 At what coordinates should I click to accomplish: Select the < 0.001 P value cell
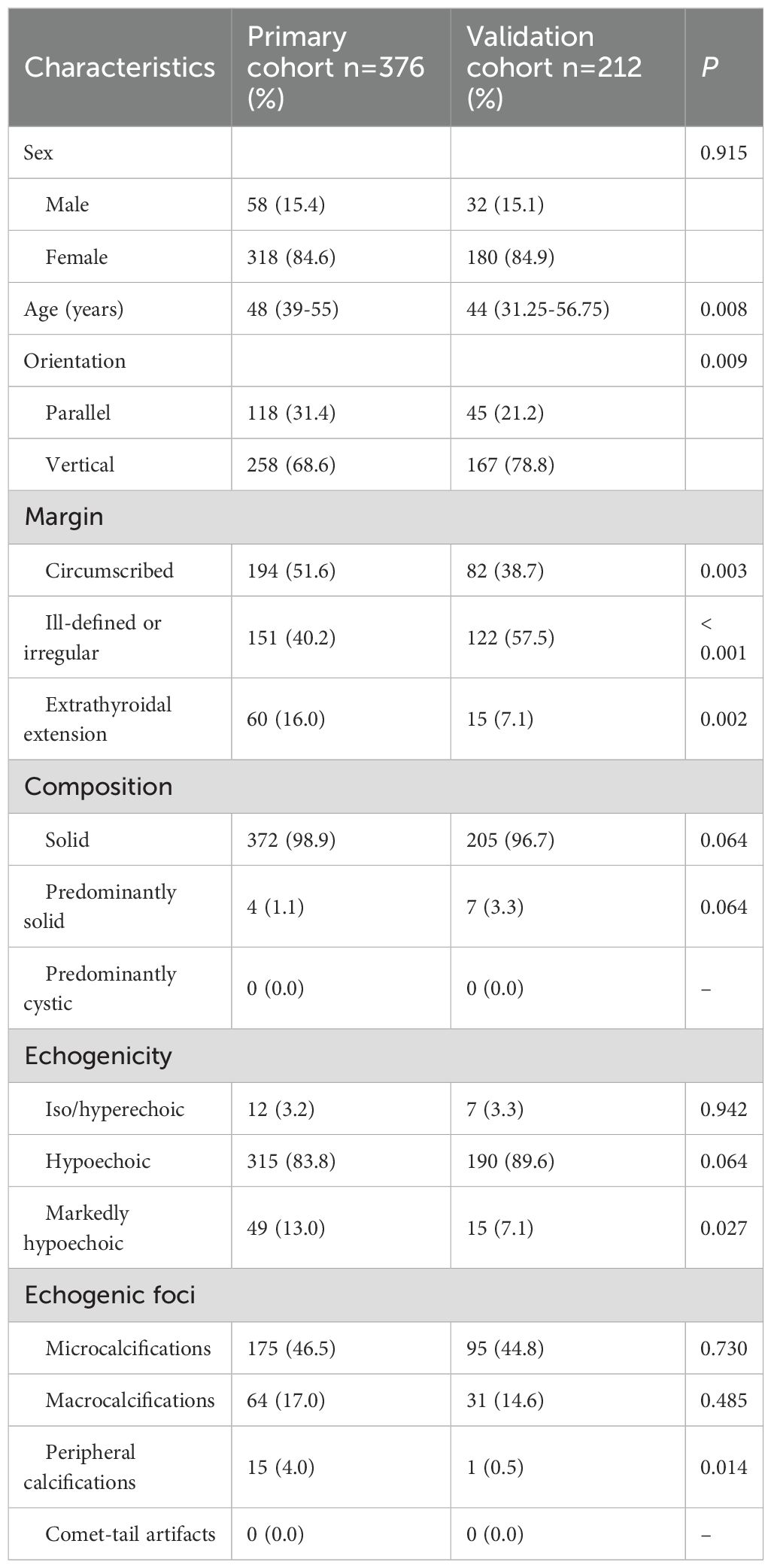[724, 638]
